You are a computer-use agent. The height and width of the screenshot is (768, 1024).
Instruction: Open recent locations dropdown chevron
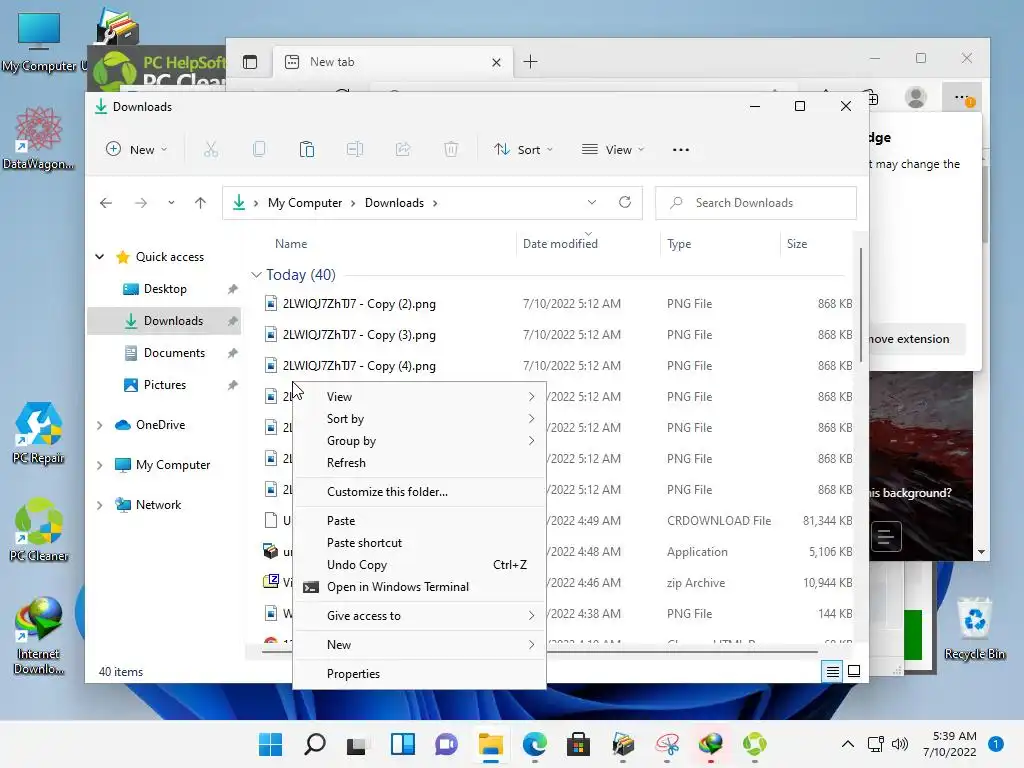pyautogui.click(x=171, y=203)
